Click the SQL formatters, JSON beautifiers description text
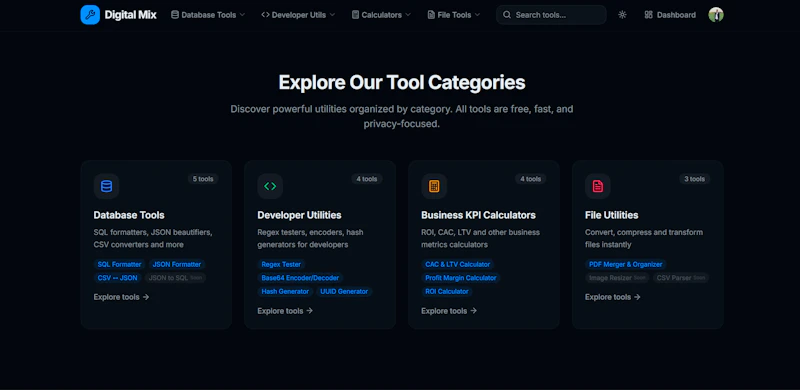 (153, 238)
